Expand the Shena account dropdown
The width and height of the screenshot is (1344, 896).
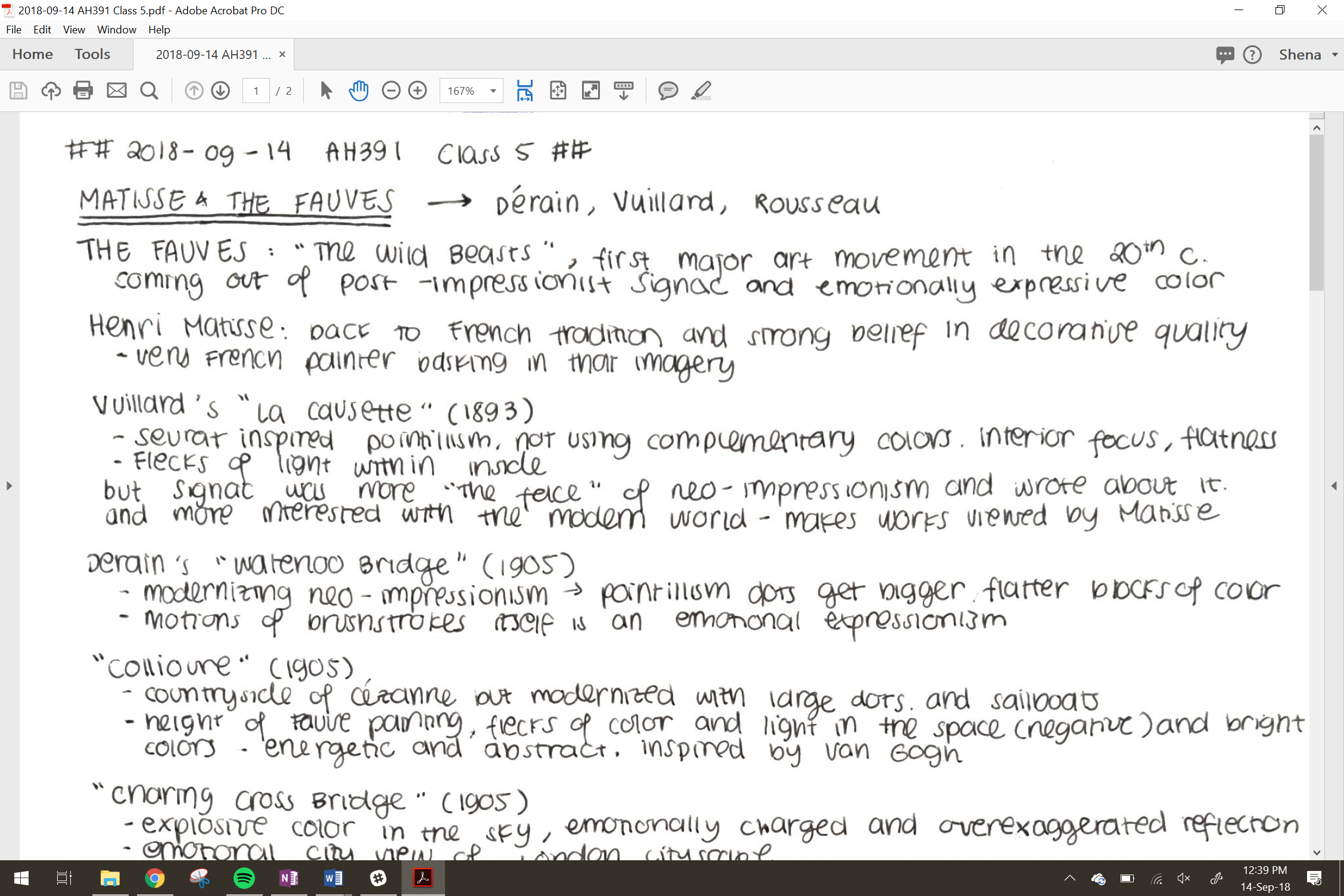point(1335,54)
